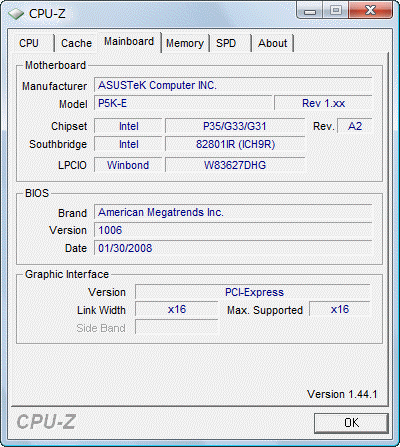Click the Southbridge label
This screenshot has height=447, width=400.
tap(58, 144)
